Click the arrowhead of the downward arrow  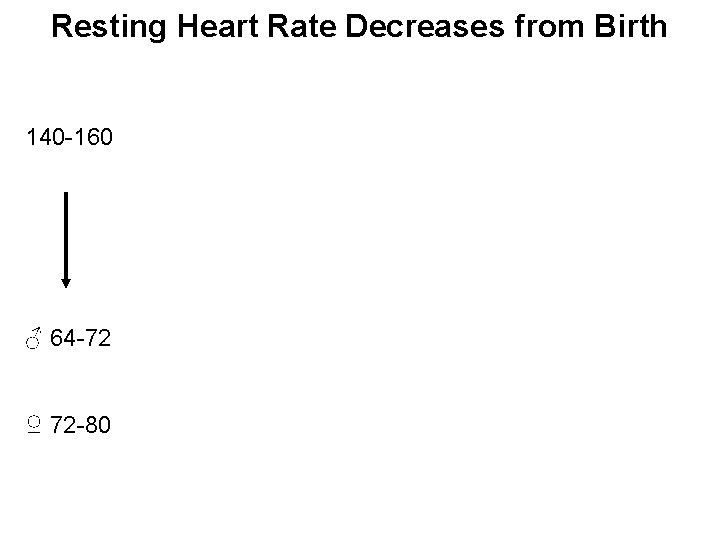coord(66,282)
